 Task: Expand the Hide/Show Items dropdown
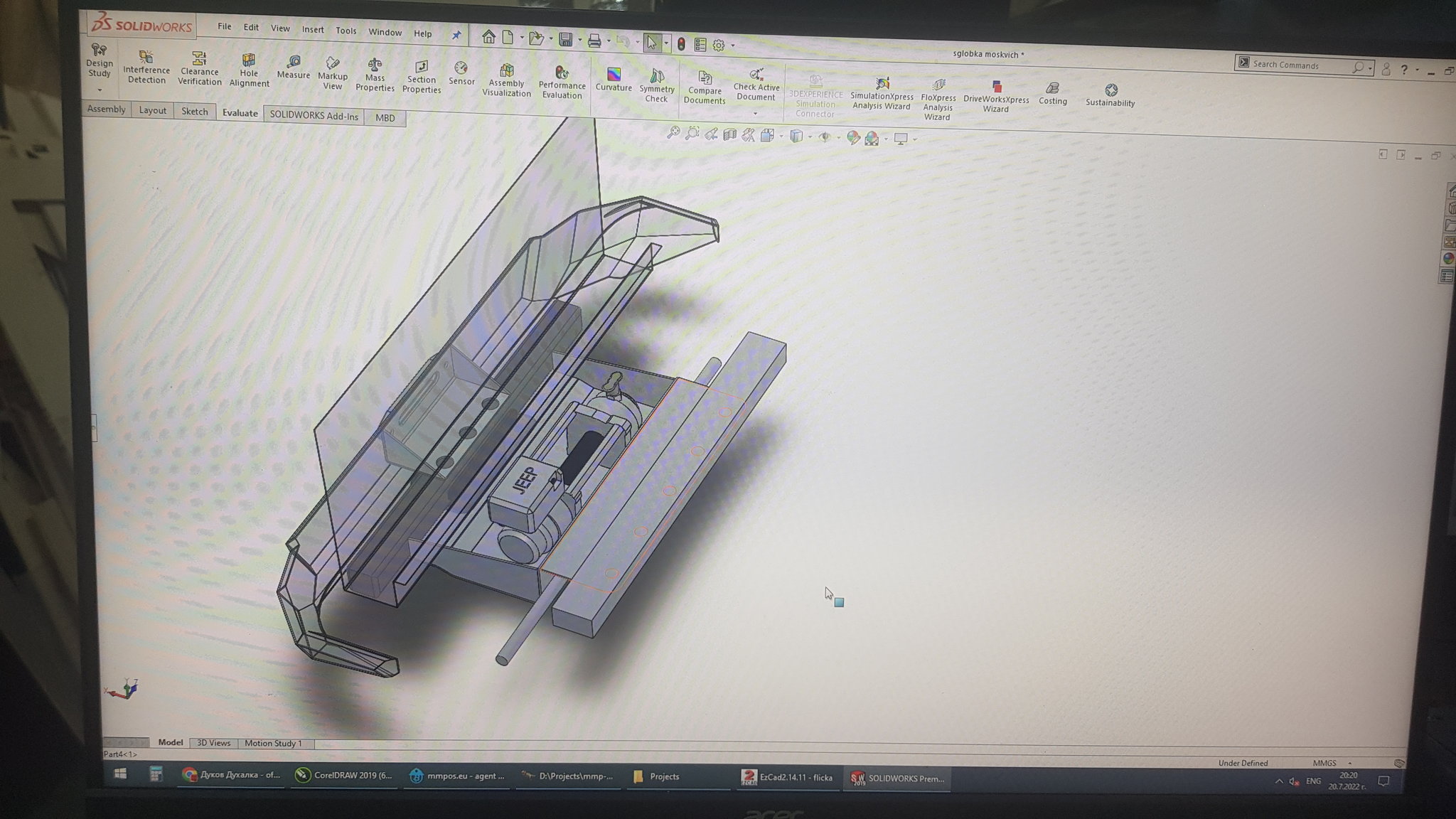coord(838,137)
